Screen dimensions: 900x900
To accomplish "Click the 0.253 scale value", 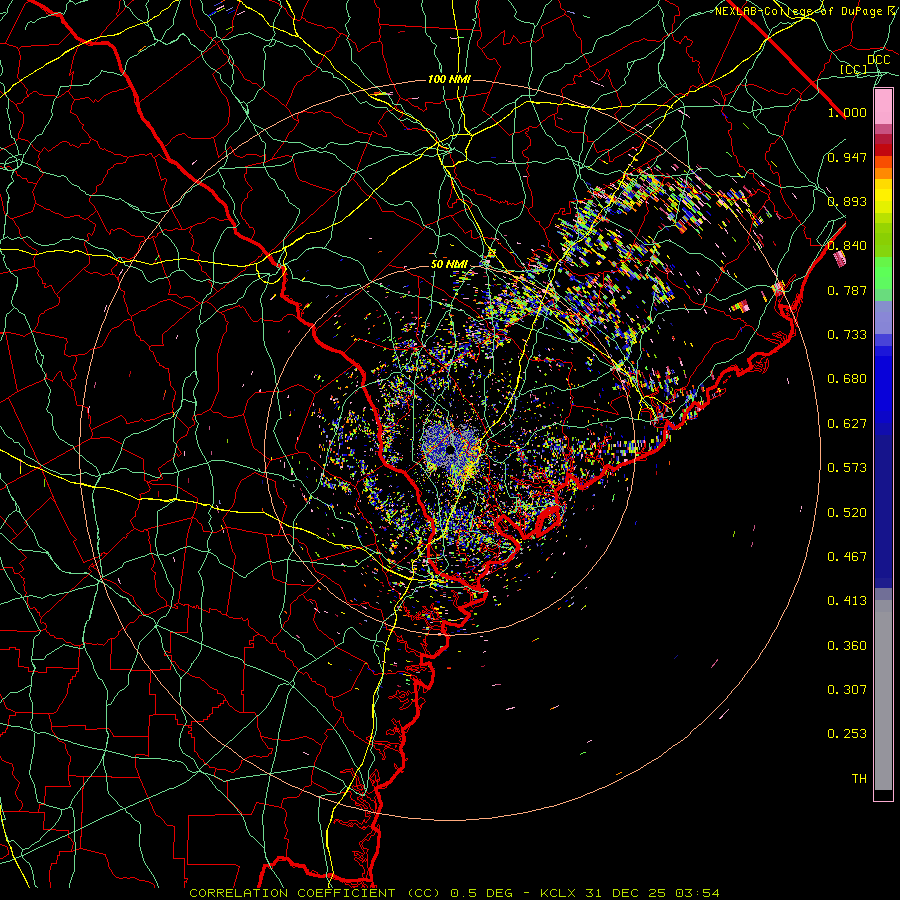I will (847, 734).
